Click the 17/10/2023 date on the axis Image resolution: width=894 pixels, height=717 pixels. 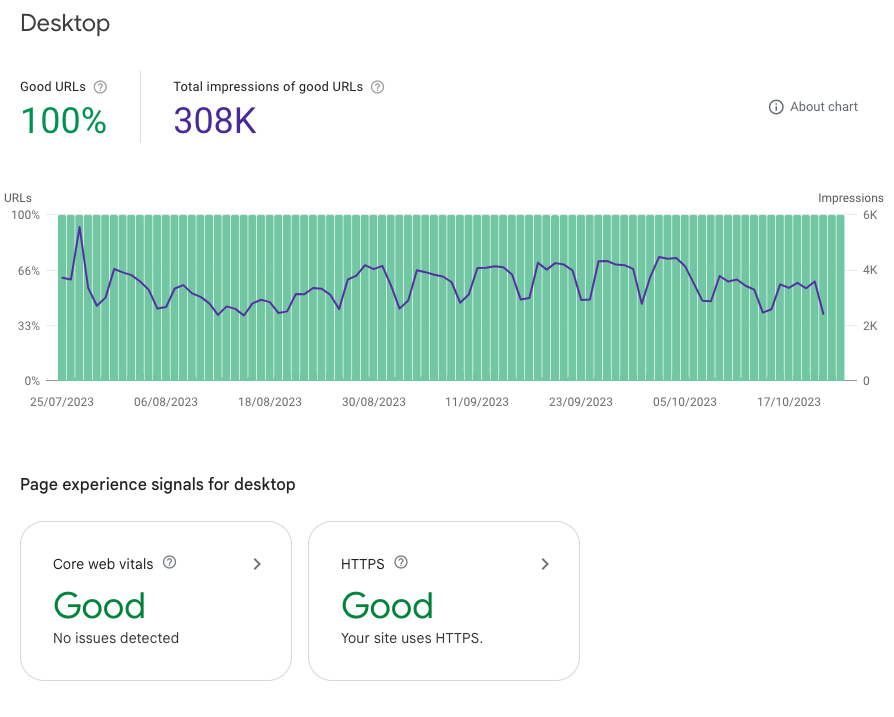coord(789,402)
